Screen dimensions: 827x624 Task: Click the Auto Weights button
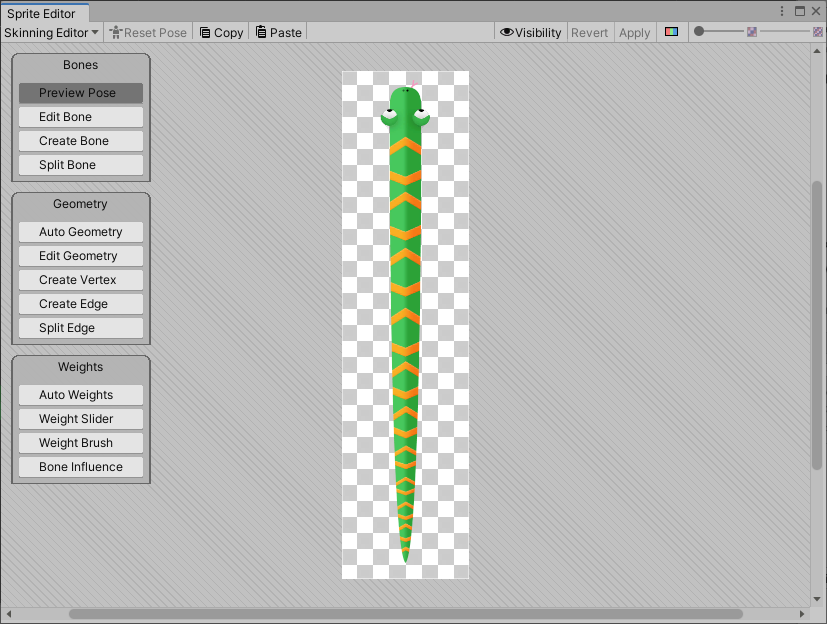80,395
